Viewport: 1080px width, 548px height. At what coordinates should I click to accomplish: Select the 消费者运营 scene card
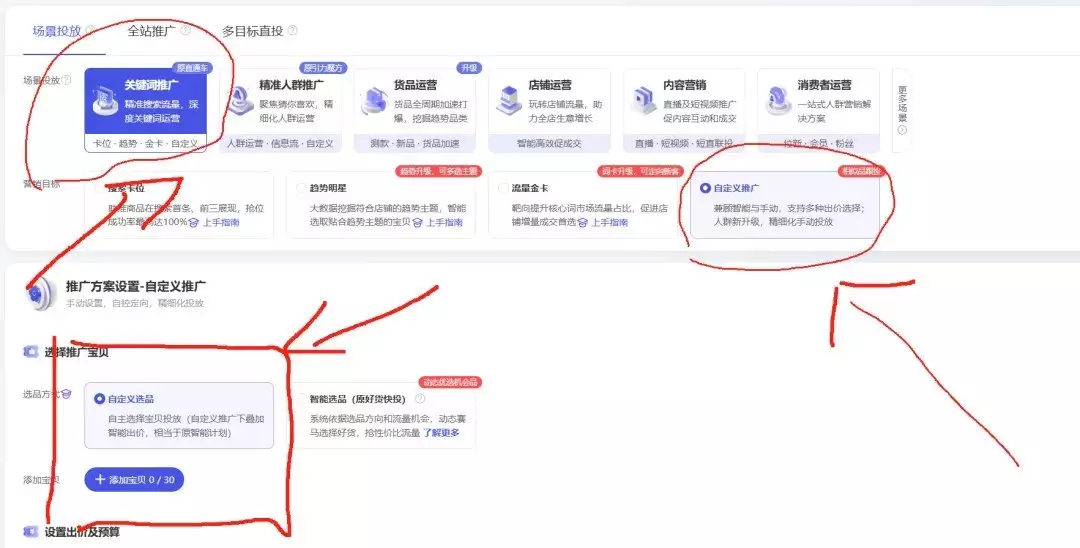click(818, 110)
